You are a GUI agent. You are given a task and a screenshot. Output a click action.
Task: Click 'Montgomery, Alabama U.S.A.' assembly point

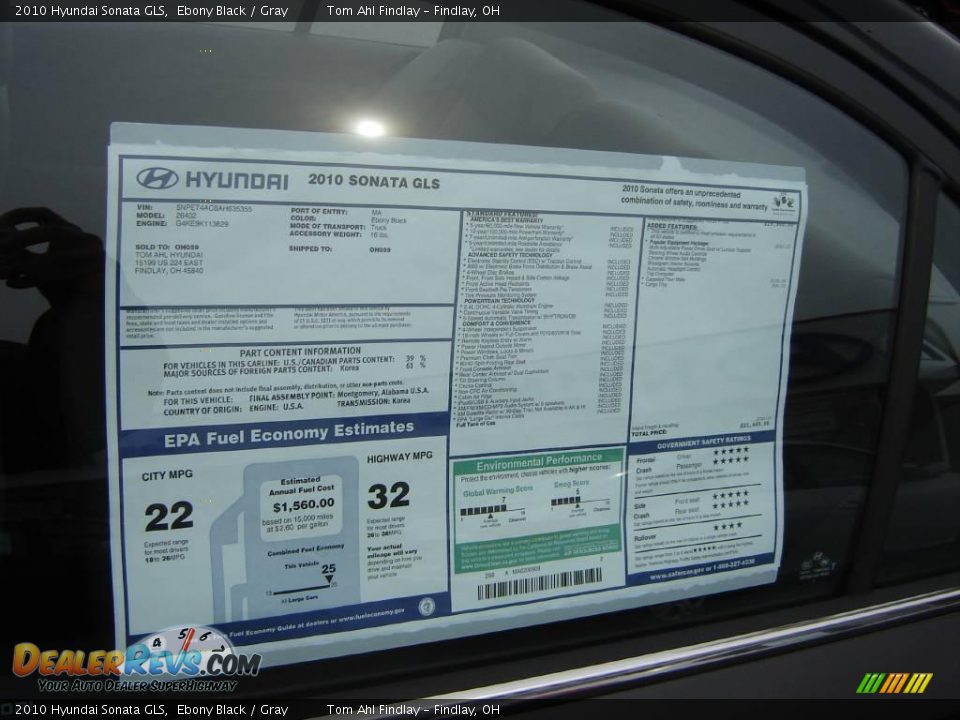click(383, 393)
